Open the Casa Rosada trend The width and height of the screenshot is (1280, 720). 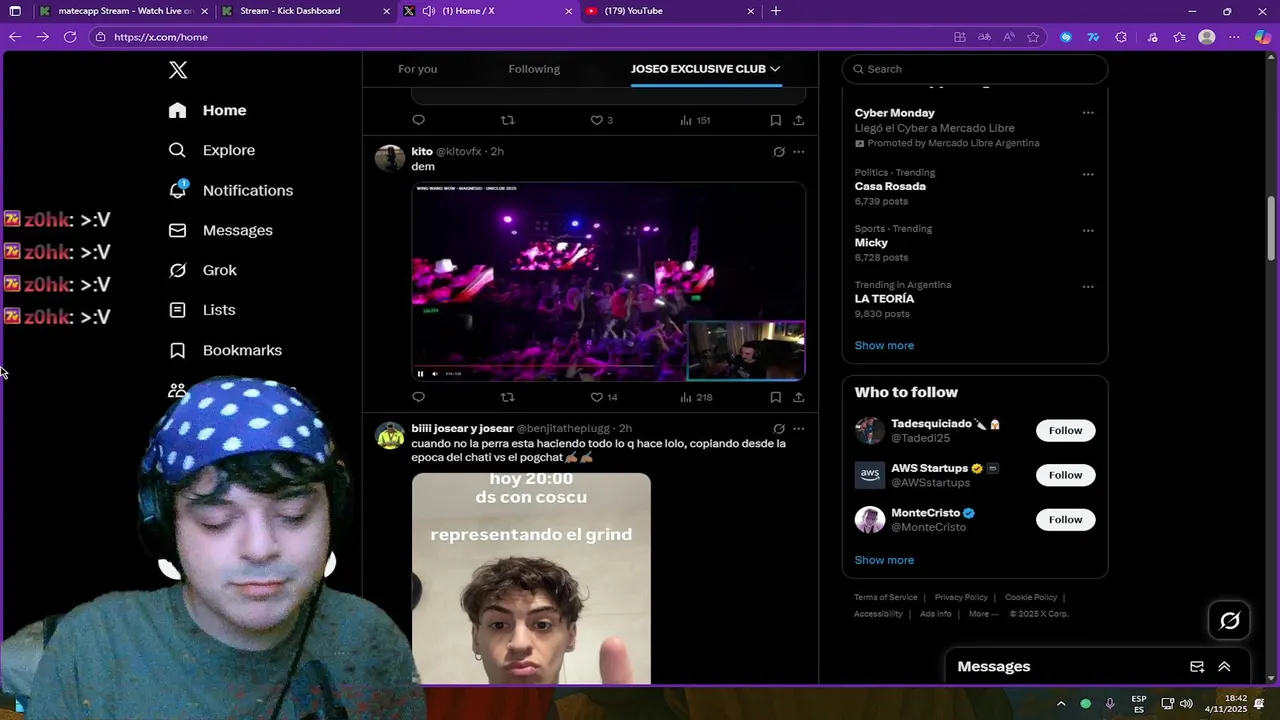coord(890,186)
